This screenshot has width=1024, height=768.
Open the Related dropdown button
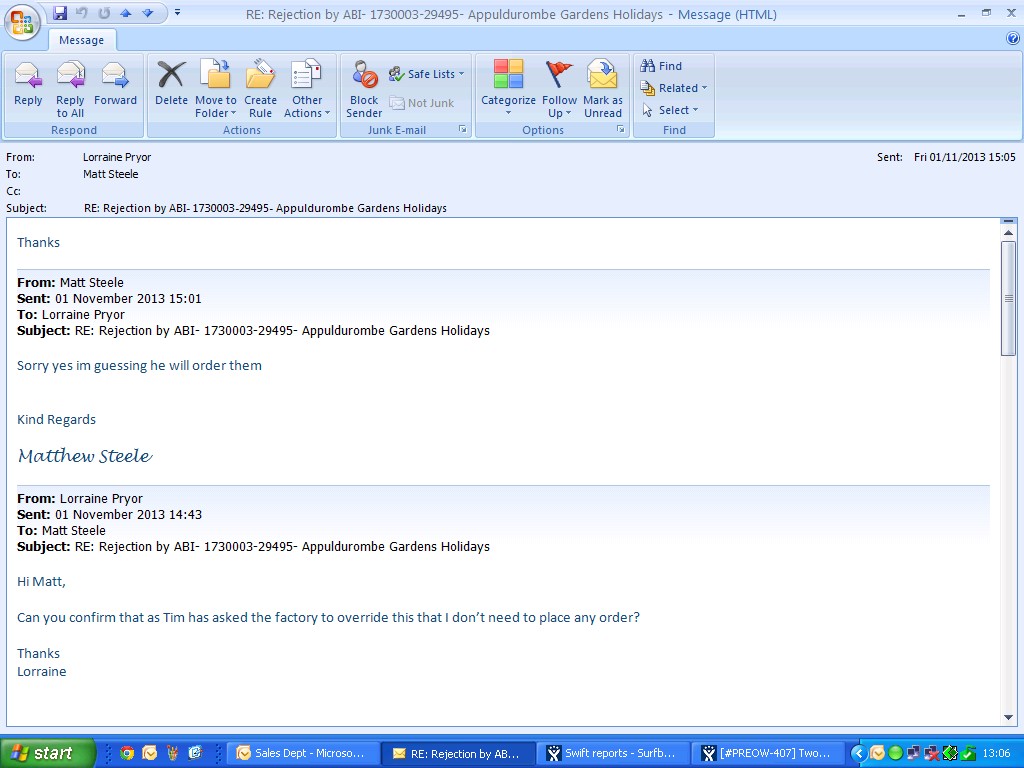674,88
